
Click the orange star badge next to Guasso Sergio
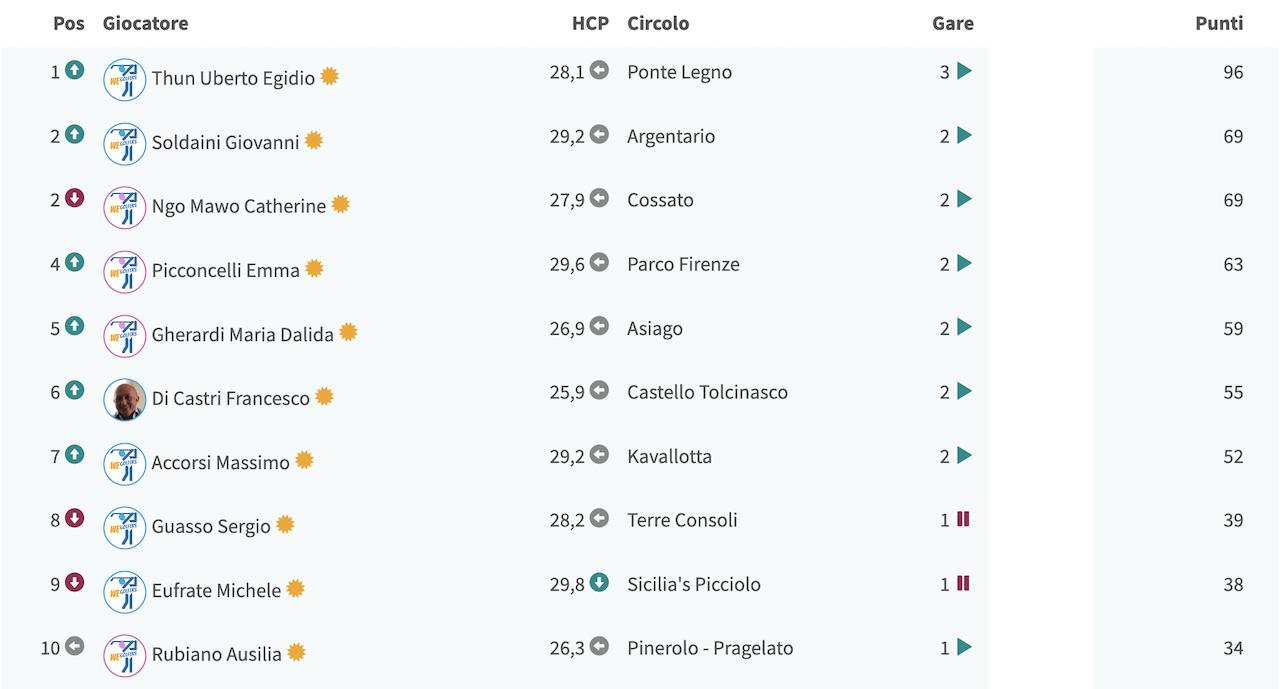point(285,524)
